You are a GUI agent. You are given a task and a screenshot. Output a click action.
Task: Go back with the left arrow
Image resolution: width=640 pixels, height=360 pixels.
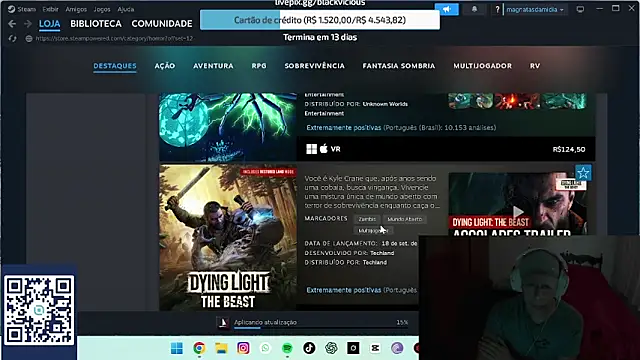coord(12,24)
